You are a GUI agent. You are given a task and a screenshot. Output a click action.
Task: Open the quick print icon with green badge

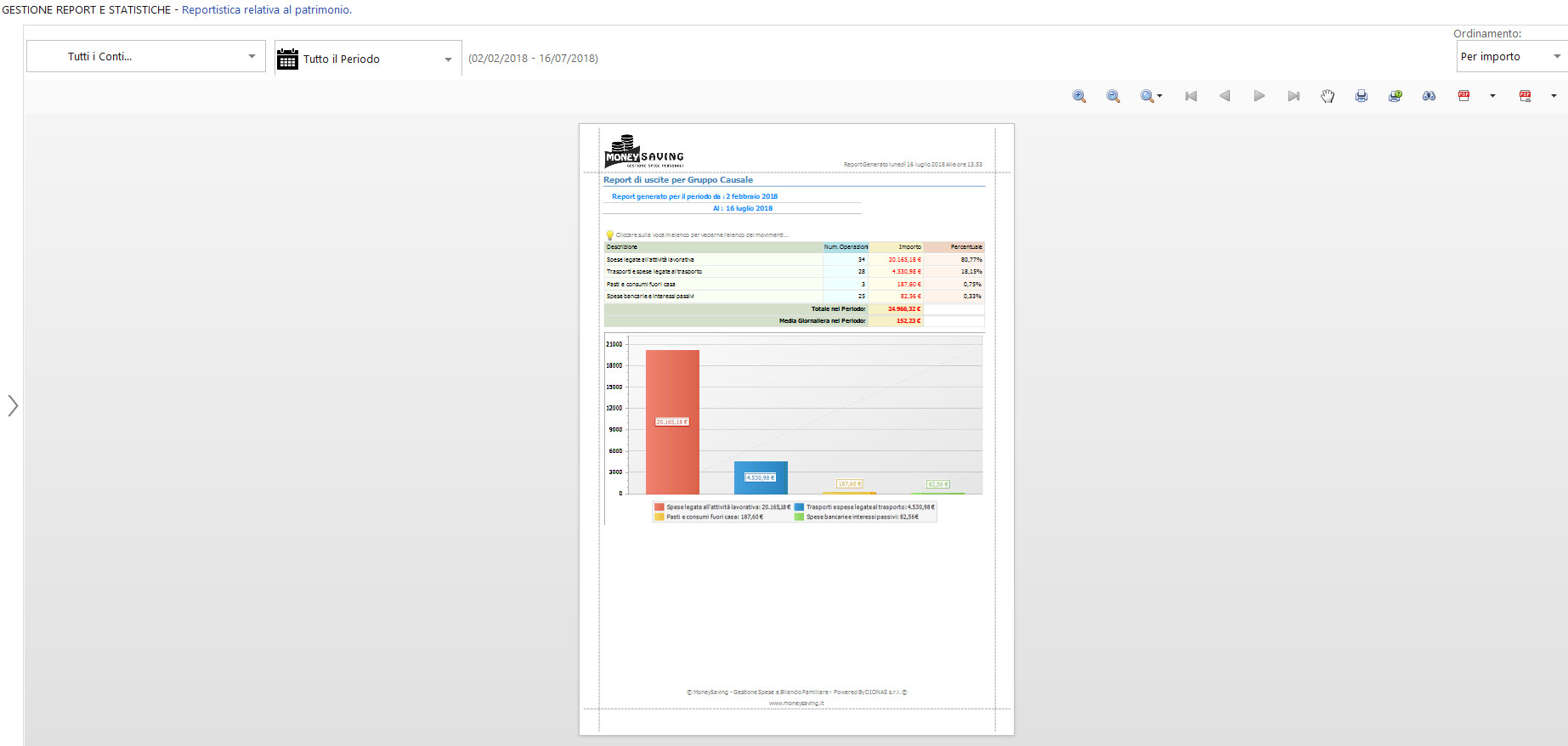[1395, 96]
